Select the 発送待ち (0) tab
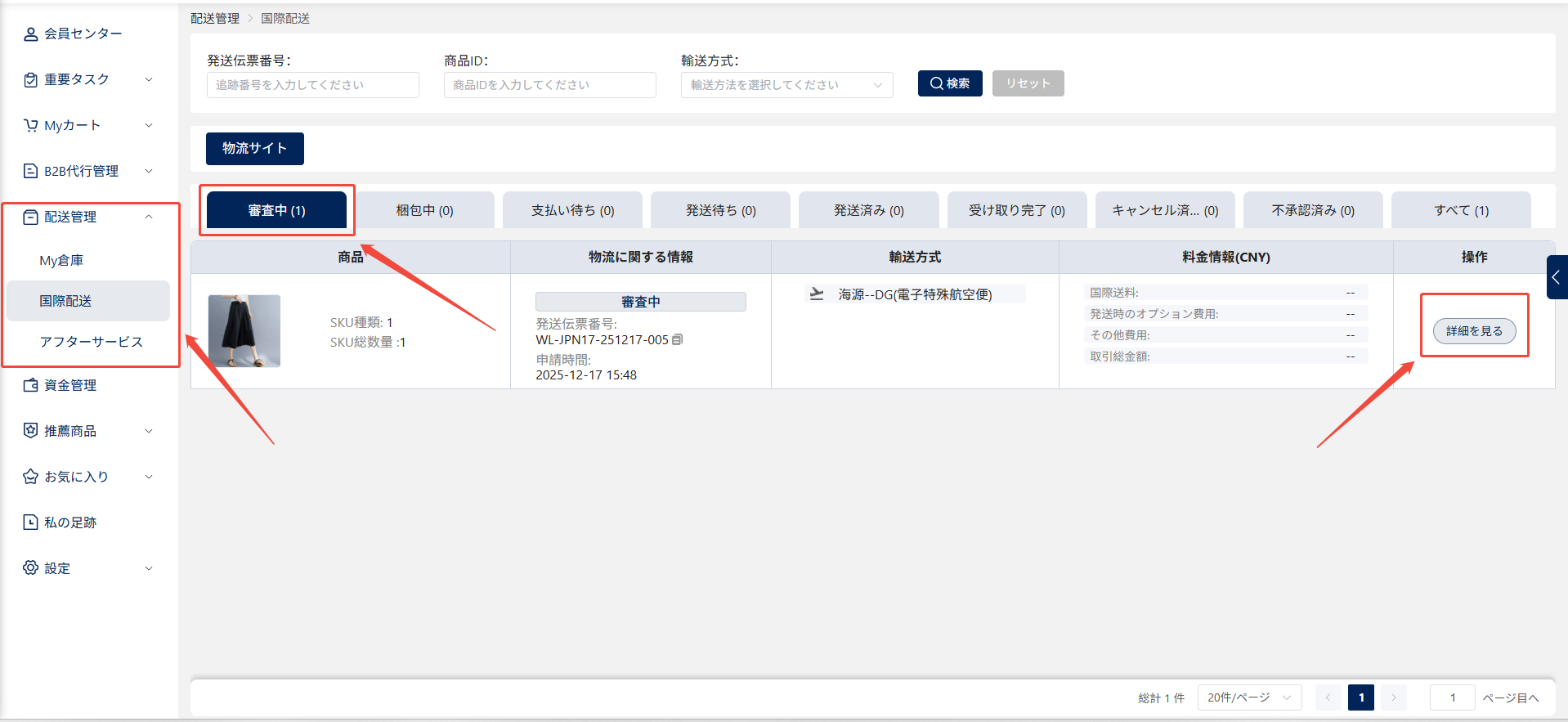 (720, 210)
